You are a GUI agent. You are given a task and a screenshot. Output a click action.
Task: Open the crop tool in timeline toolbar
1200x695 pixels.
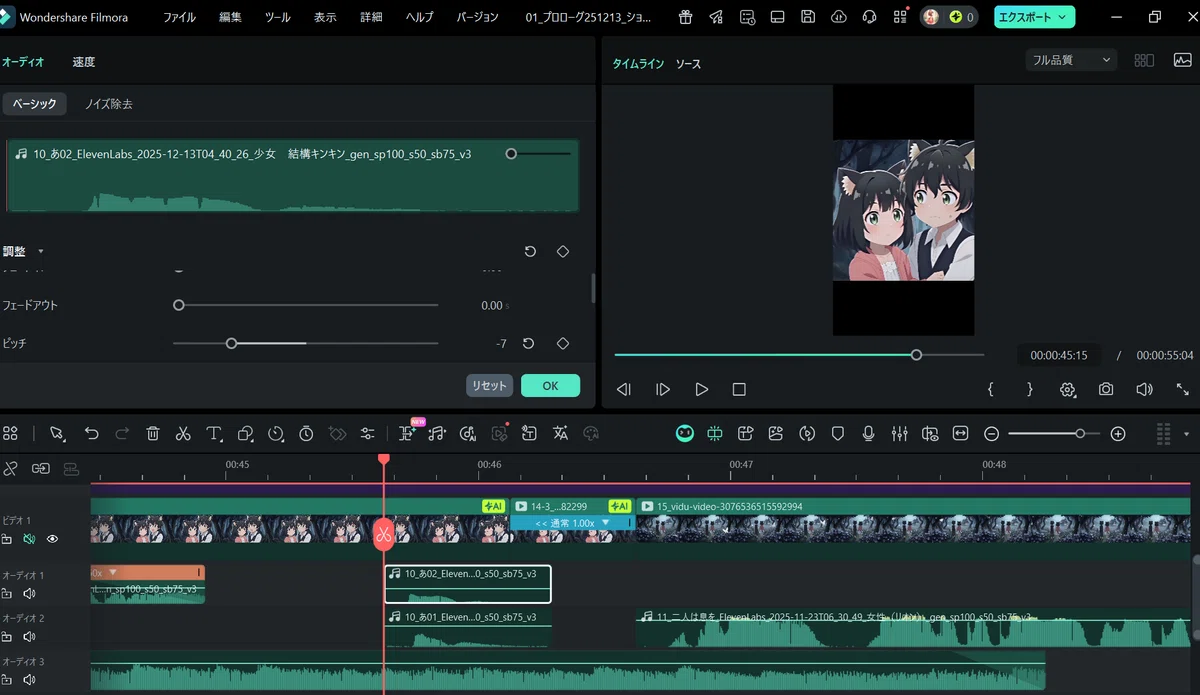pyautogui.click(x=245, y=434)
